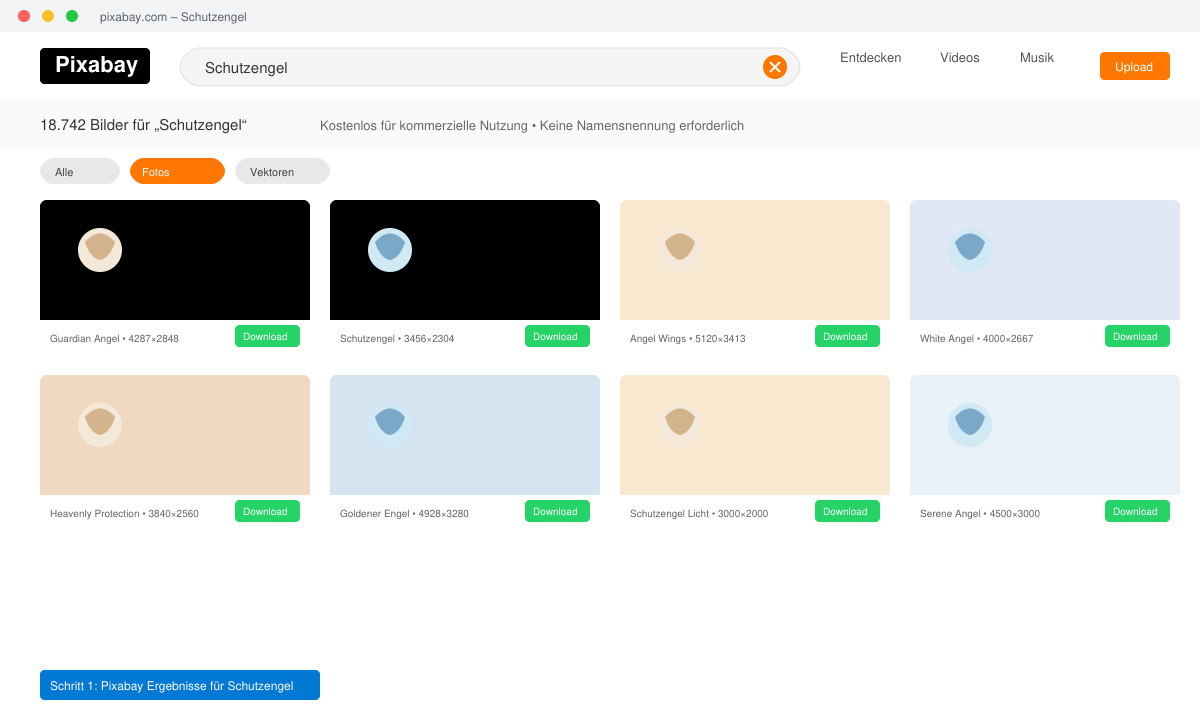Download the Guardian Angel image
This screenshot has height=720, width=1200.
[x=267, y=336]
